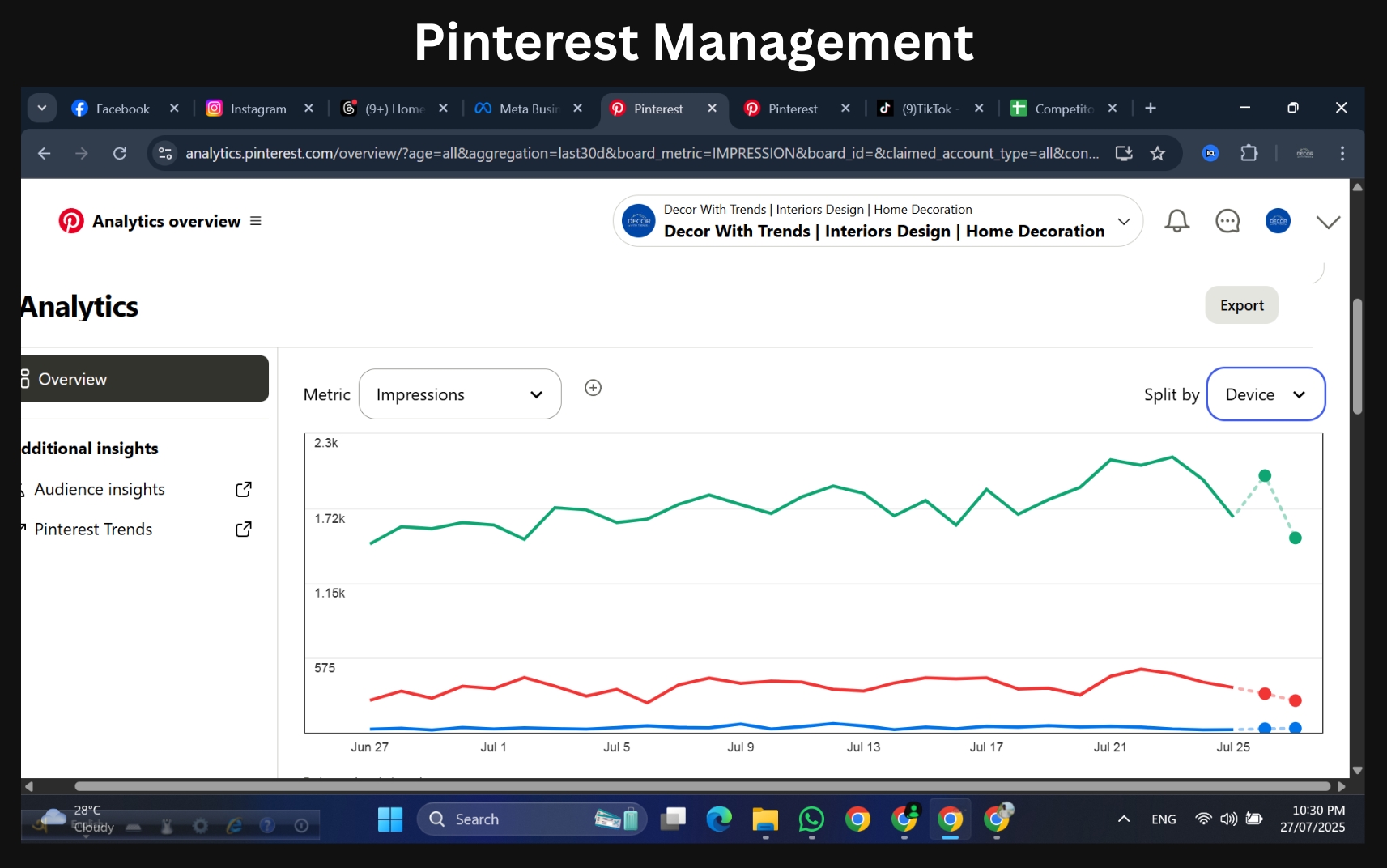Click the plus icon to add another metric
This screenshot has width=1387, height=868.
pyautogui.click(x=593, y=388)
